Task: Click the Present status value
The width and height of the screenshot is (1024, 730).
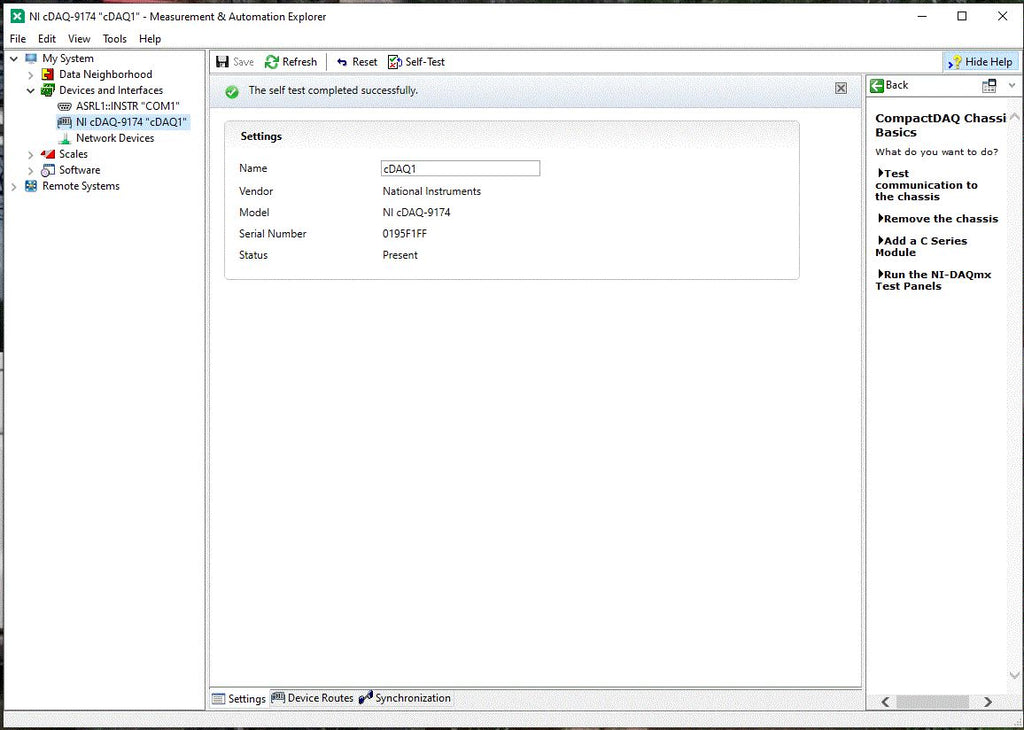Action: 400,255
